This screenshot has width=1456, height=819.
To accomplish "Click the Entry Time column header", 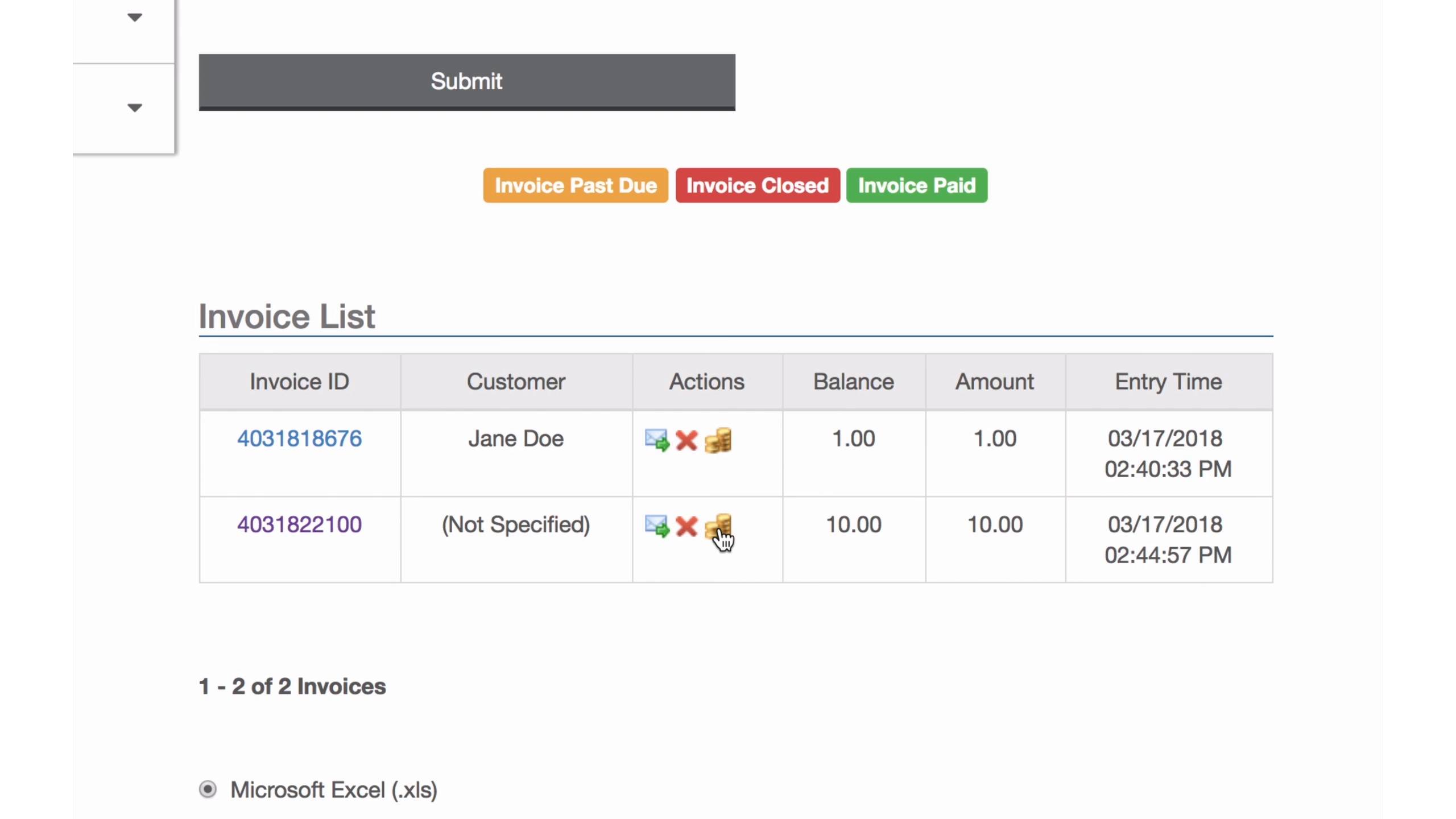I will point(1168,382).
